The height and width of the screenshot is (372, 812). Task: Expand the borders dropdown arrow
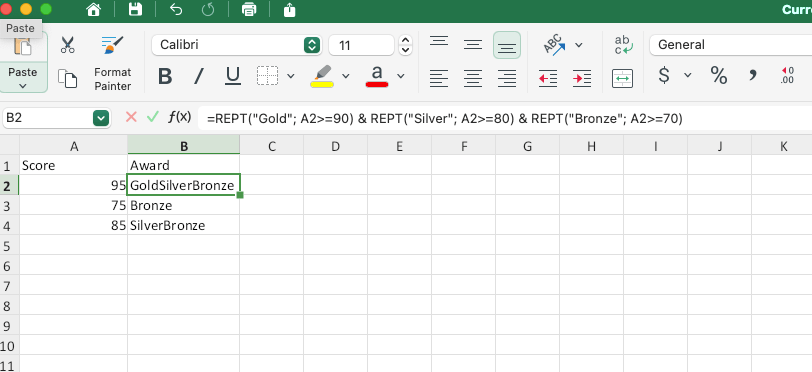pyautogui.click(x=291, y=76)
